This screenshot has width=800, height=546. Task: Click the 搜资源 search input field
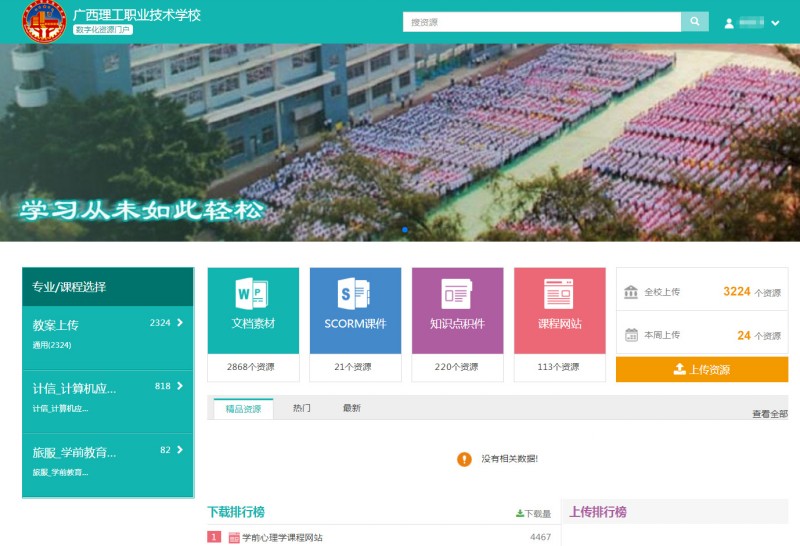[541, 22]
